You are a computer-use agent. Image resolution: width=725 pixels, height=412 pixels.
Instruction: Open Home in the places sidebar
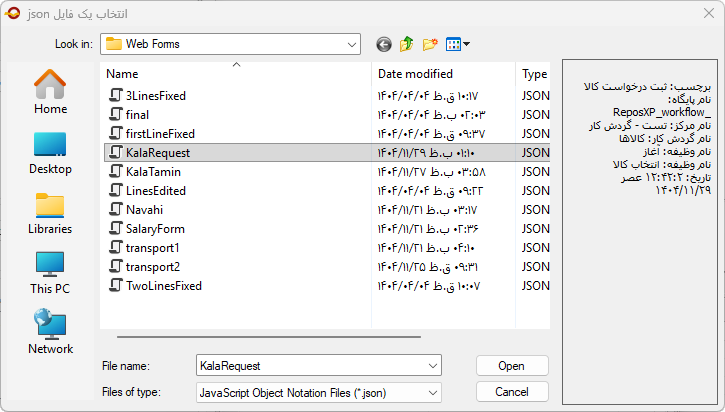tap(50, 92)
